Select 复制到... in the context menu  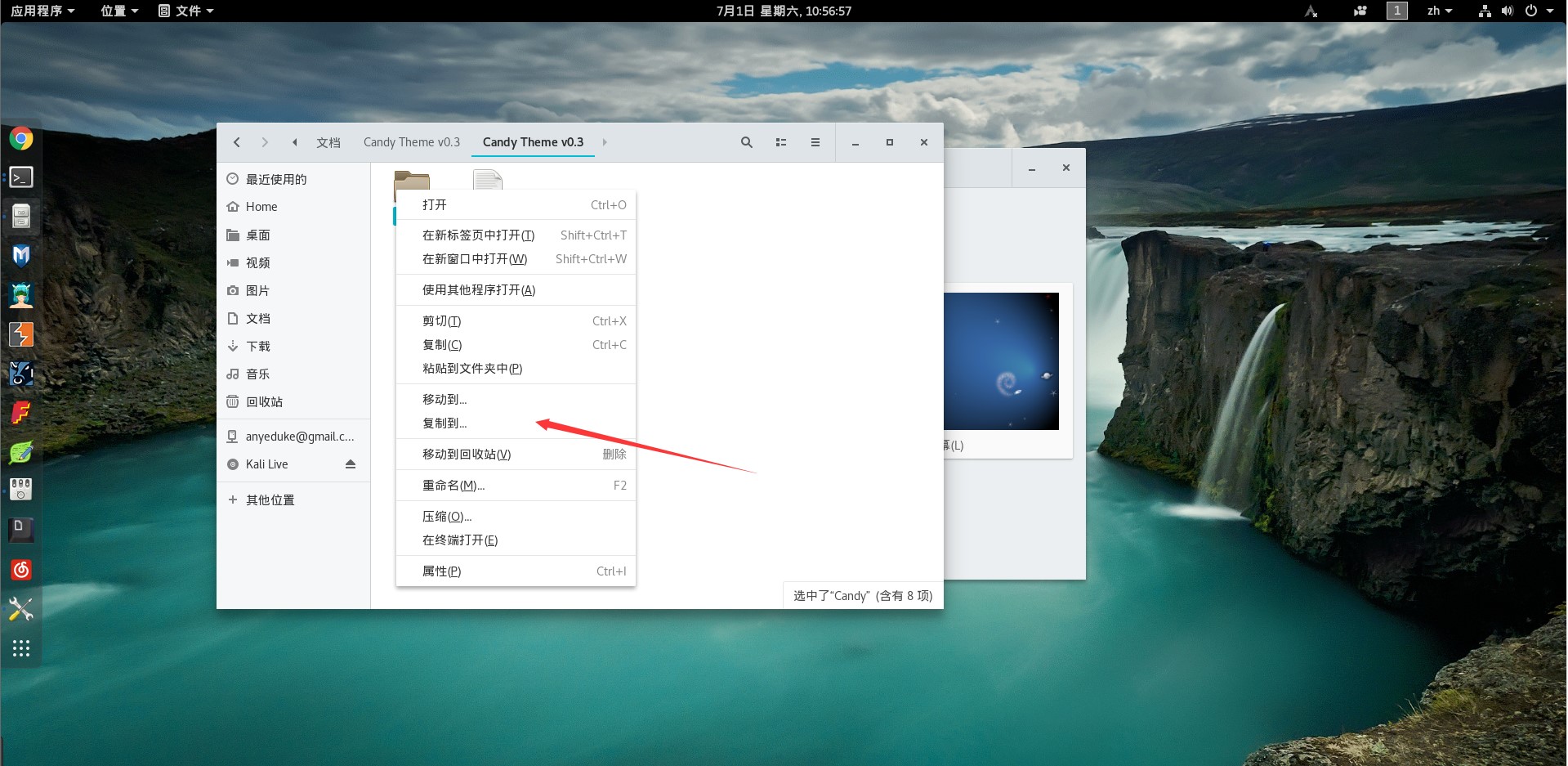click(x=444, y=423)
